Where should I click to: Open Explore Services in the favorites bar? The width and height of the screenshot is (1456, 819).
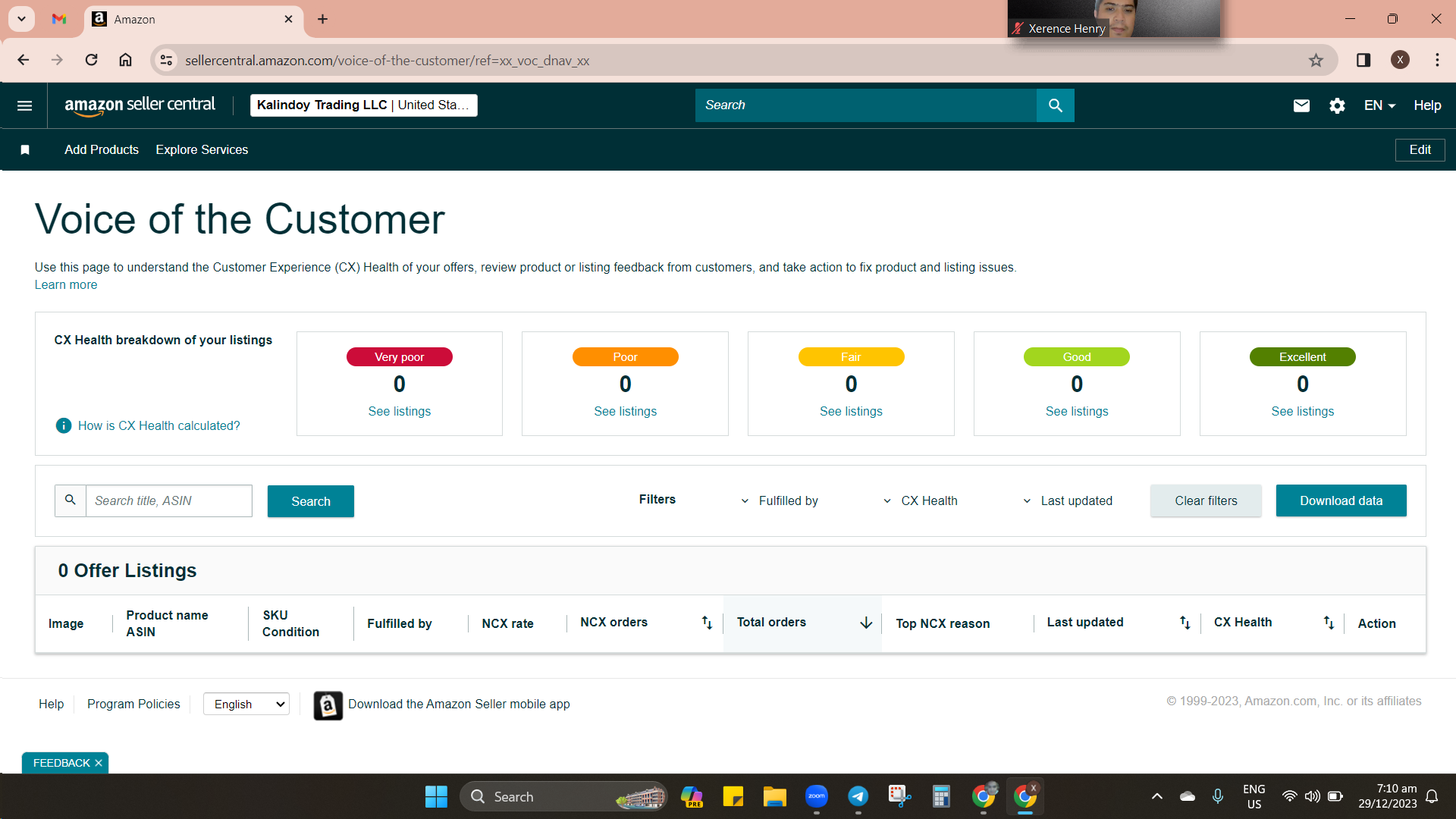202,150
